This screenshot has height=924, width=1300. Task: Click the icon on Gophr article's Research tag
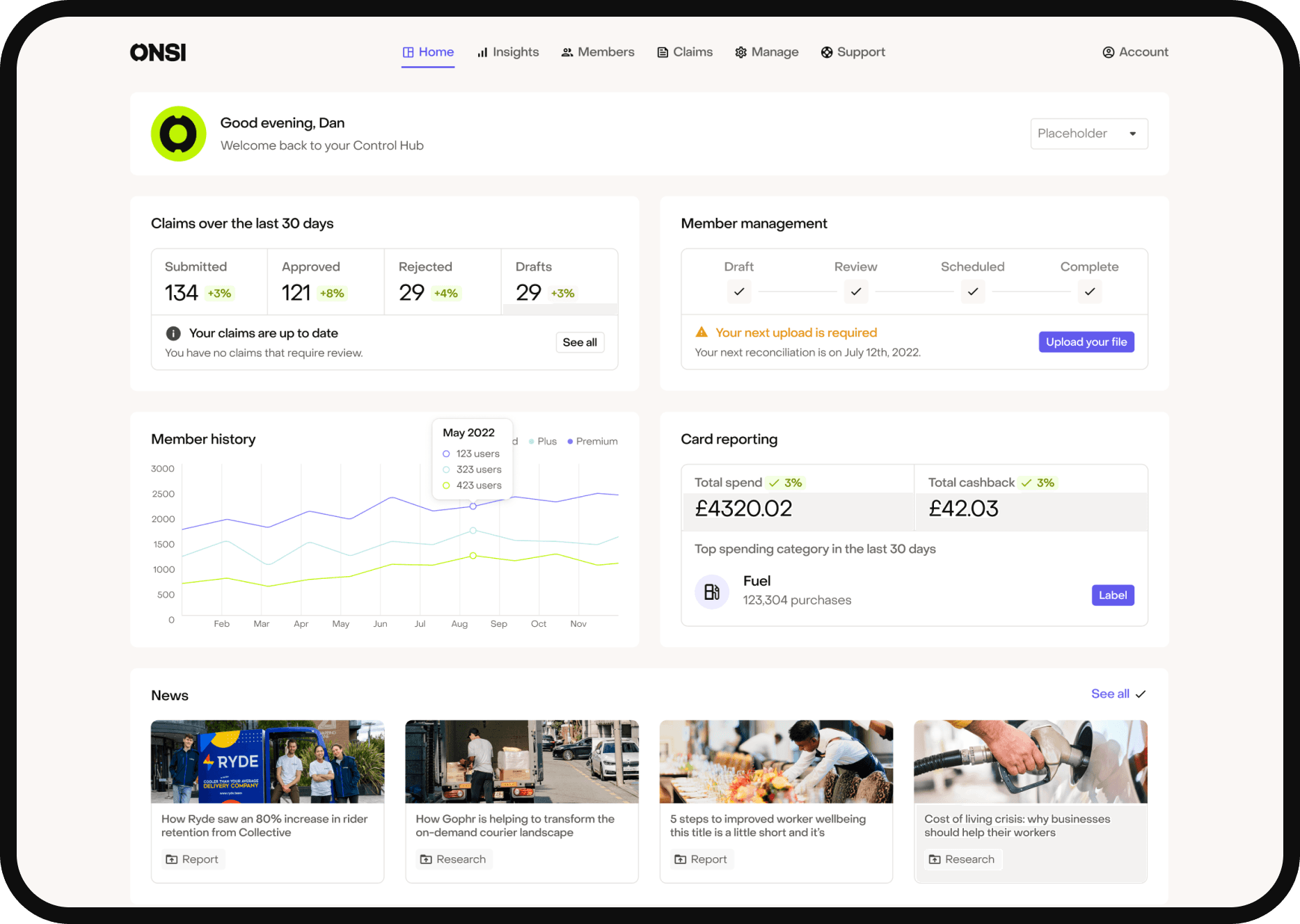click(x=426, y=859)
